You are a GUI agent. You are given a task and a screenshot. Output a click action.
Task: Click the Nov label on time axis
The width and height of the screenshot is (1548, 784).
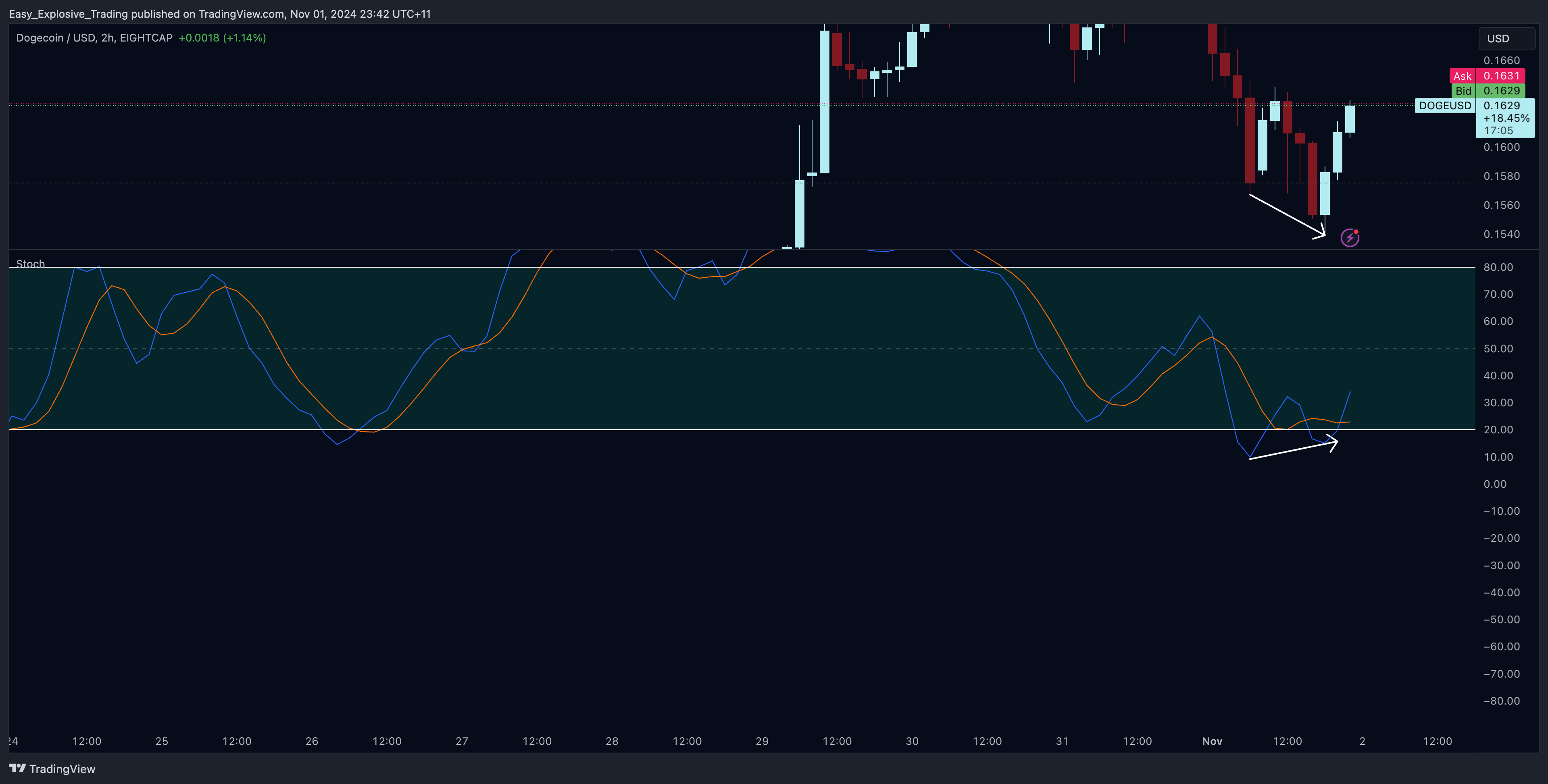pos(1212,741)
